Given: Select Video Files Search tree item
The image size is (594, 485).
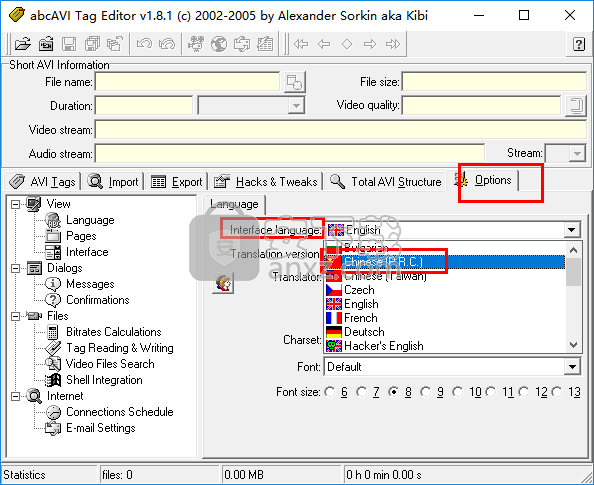Looking at the screenshot, I should pyautogui.click(x=110, y=364).
